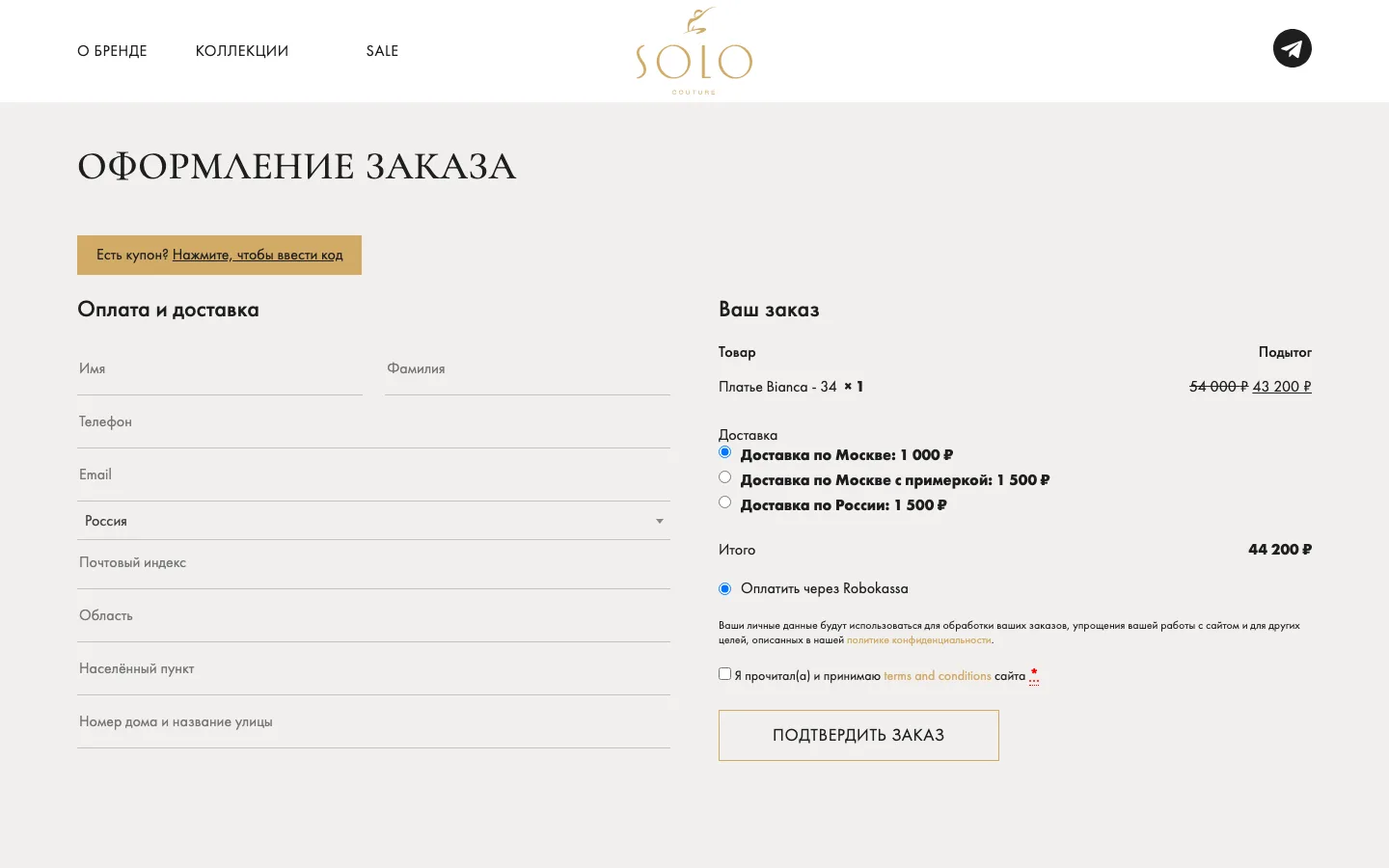Click the discounted price 43 200 ₽
The height and width of the screenshot is (868, 1389).
pyautogui.click(x=1282, y=387)
